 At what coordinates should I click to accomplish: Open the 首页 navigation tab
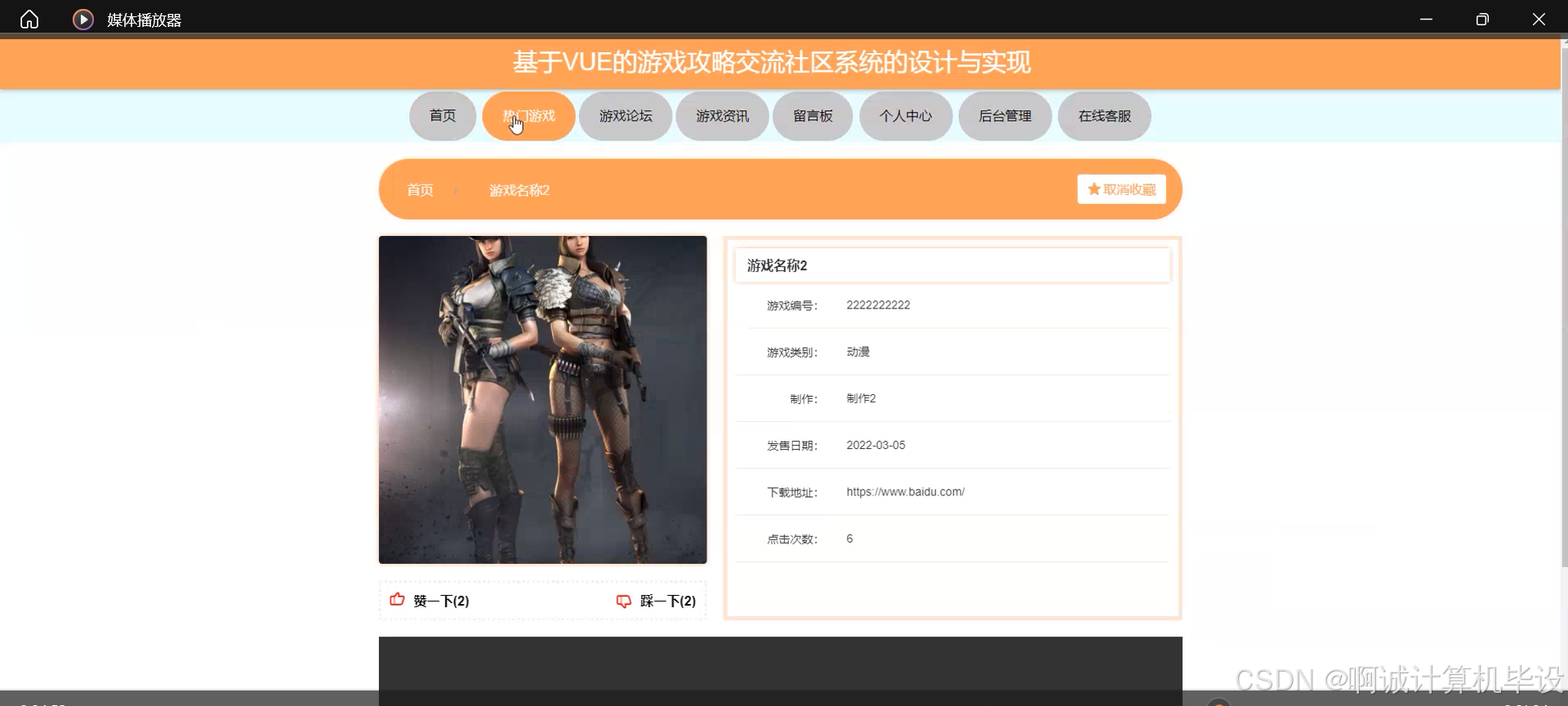coord(443,116)
